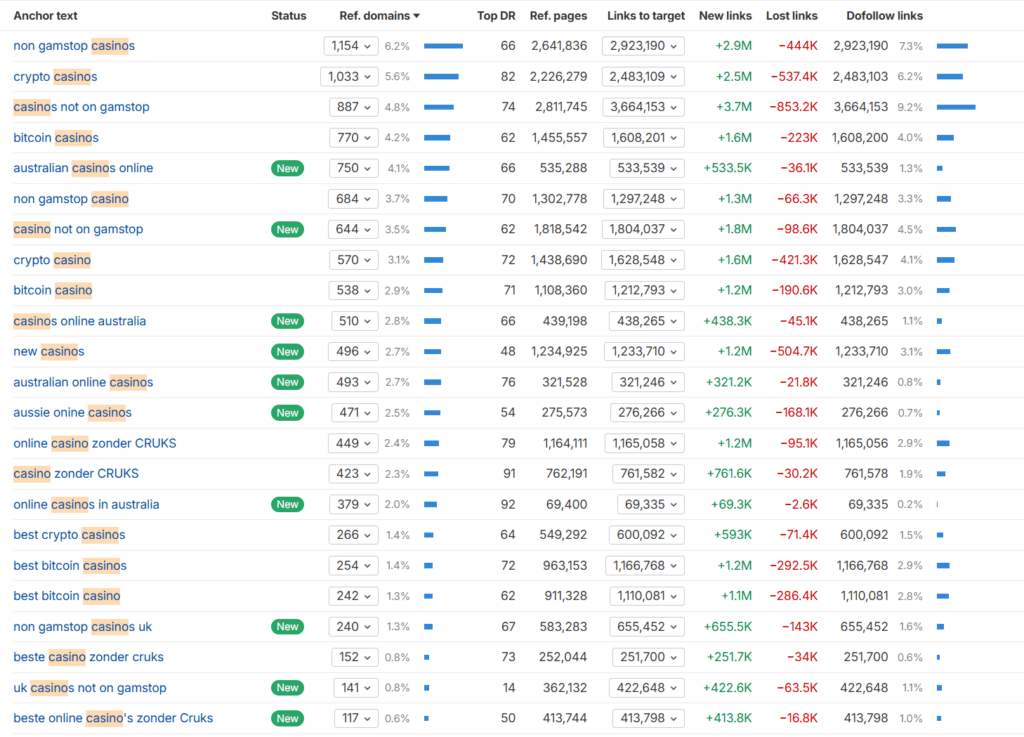1024x737 pixels.
Task: Click the 'aussie onine casinos' anchor link
Action: [72, 412]
